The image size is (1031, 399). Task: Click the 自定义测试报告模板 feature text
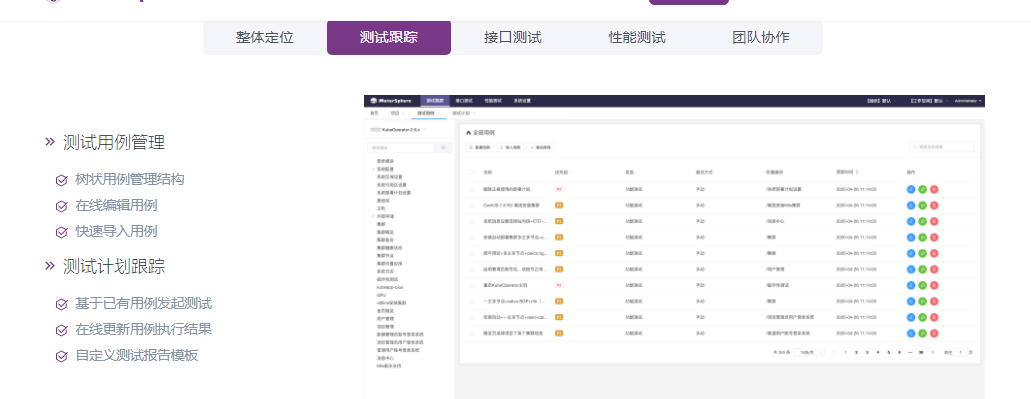[137, 356]
